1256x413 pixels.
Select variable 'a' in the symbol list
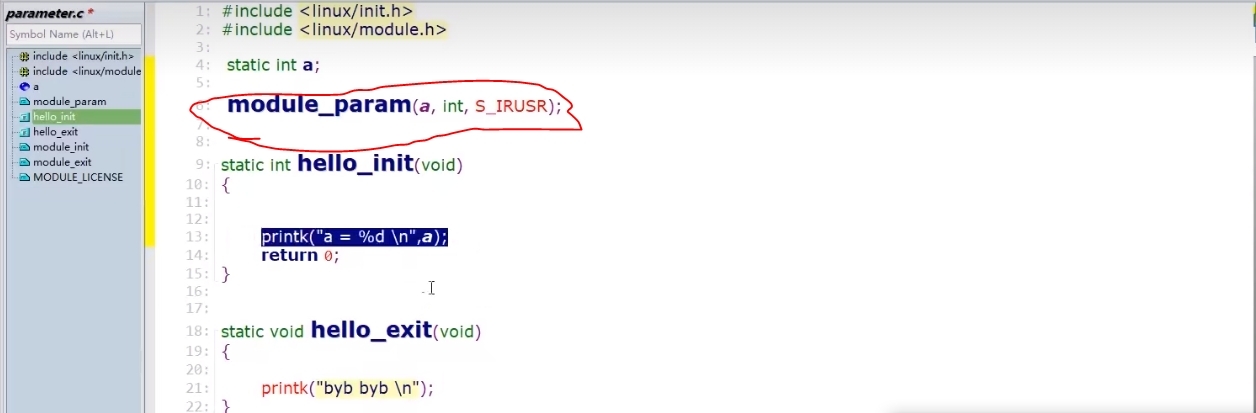coord(36,86)
